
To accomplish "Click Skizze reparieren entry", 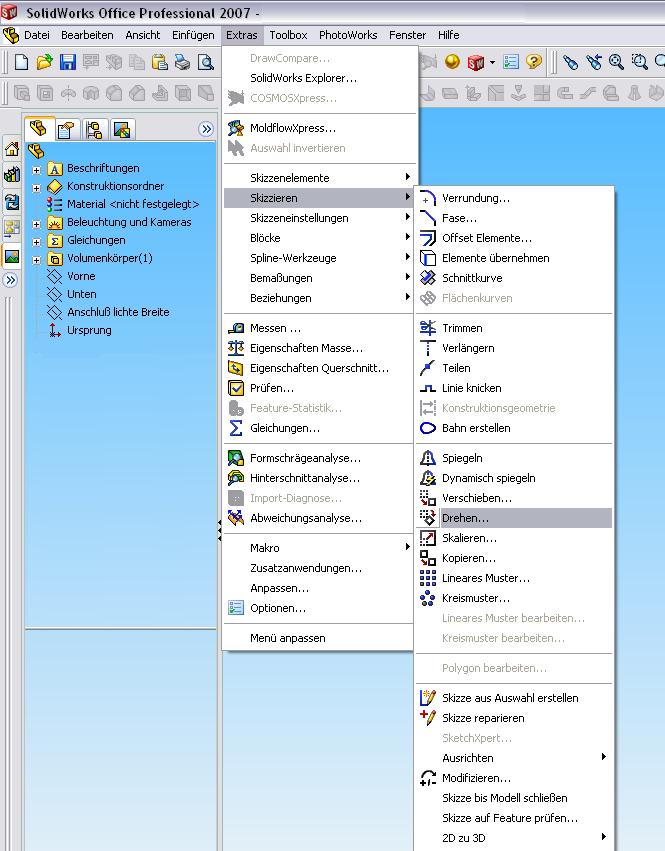I will (515, 719).
